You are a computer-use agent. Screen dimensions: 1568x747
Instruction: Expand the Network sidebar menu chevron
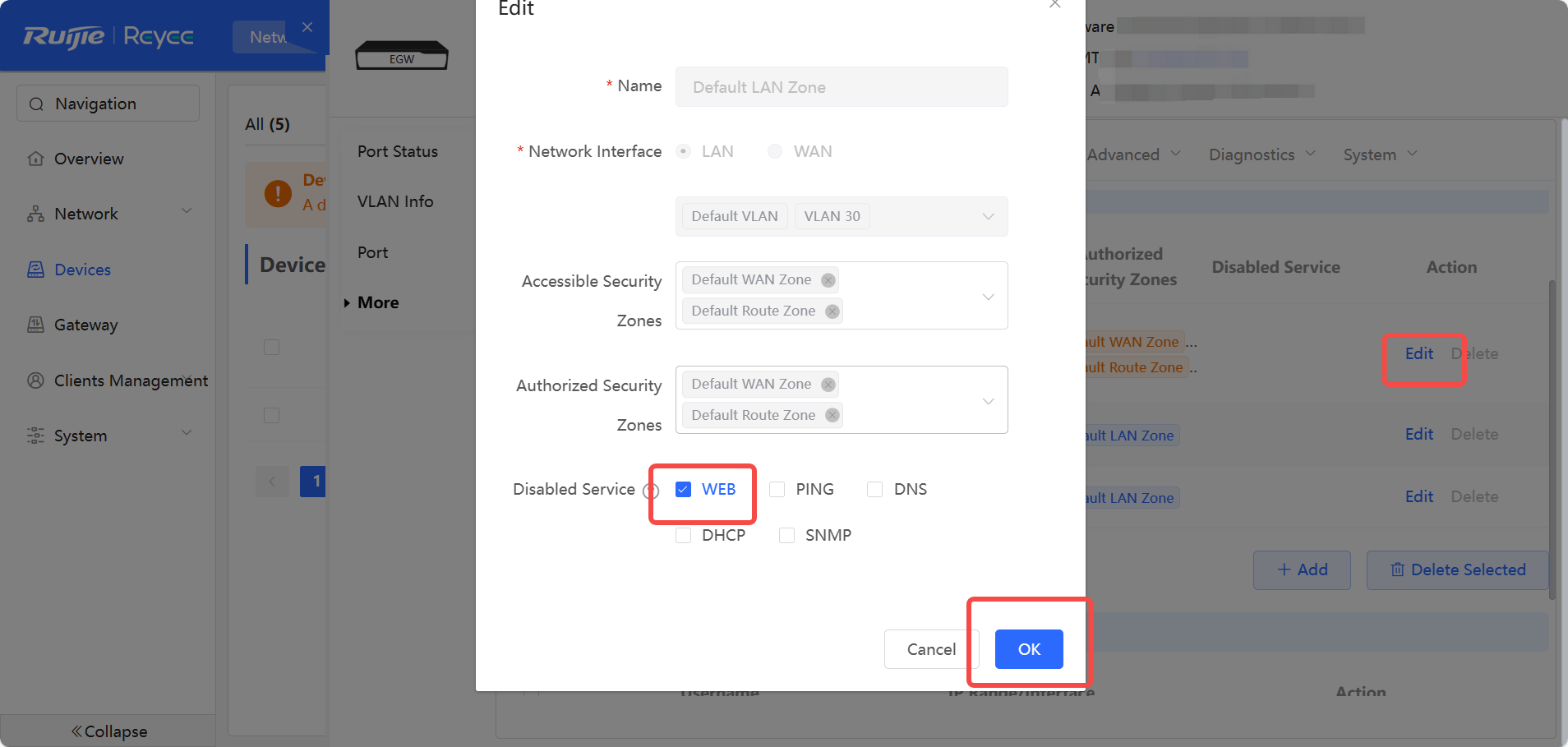coord(187,211)
